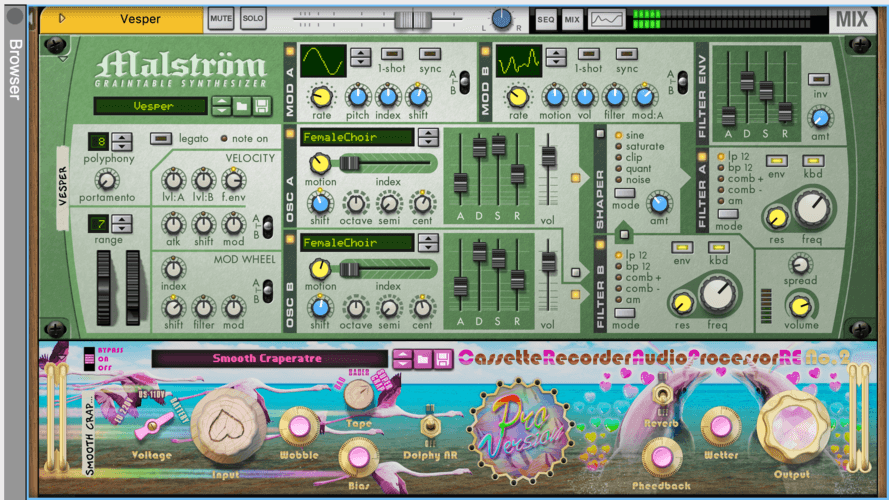Screen dimensions: 889x500
Task: Adjust the Mod B motion knob
Action: click(x=554, y=97)
